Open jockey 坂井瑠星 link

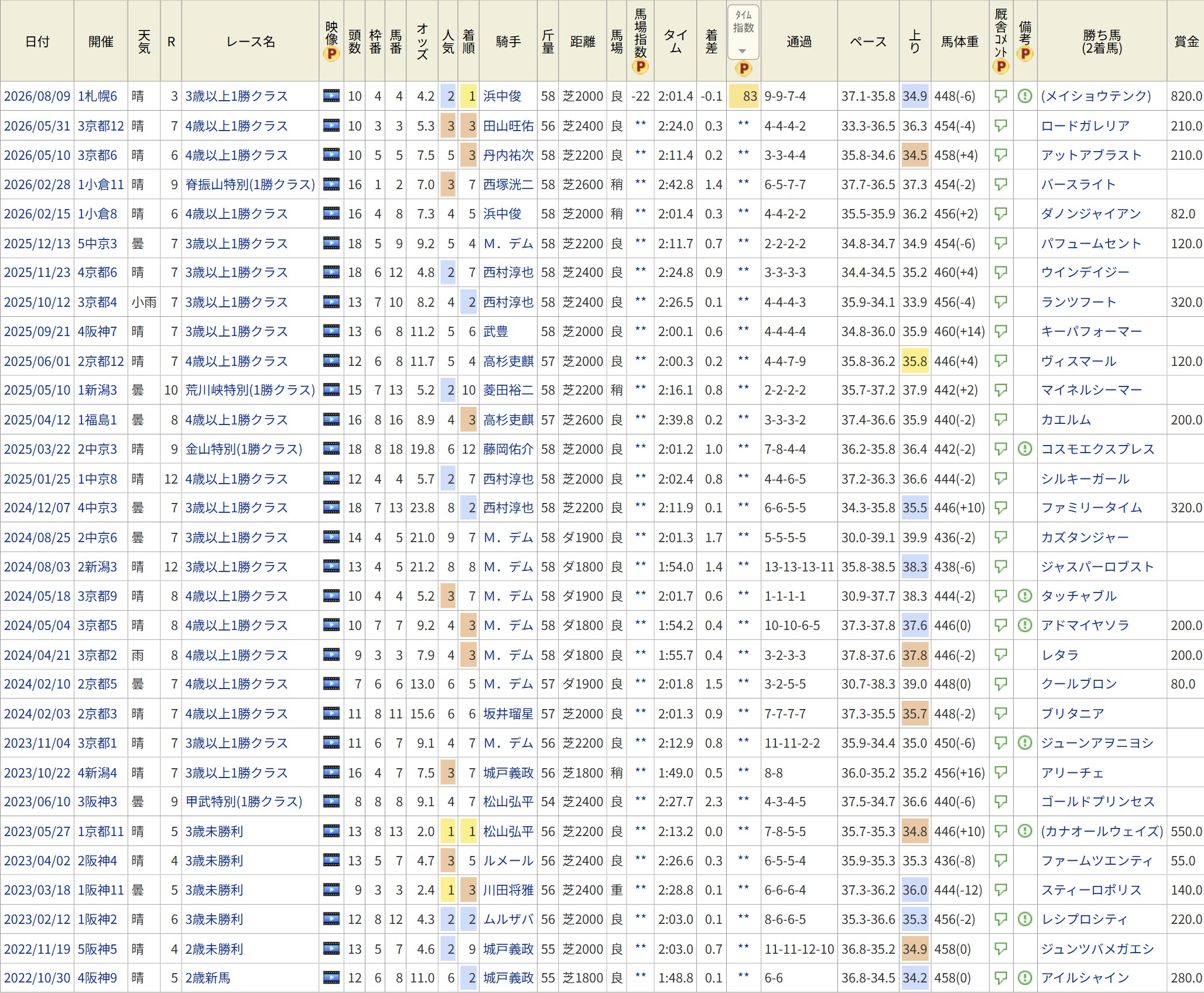508,714
